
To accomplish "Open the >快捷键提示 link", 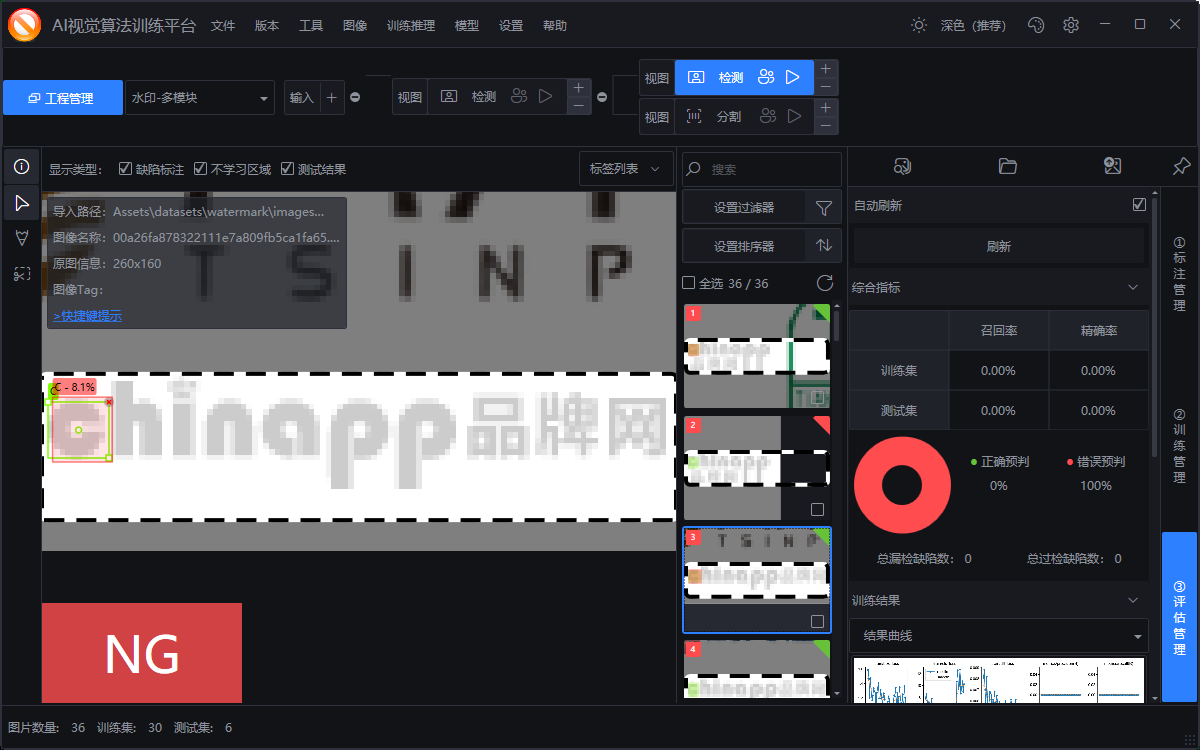I will [x=88, y=316].
